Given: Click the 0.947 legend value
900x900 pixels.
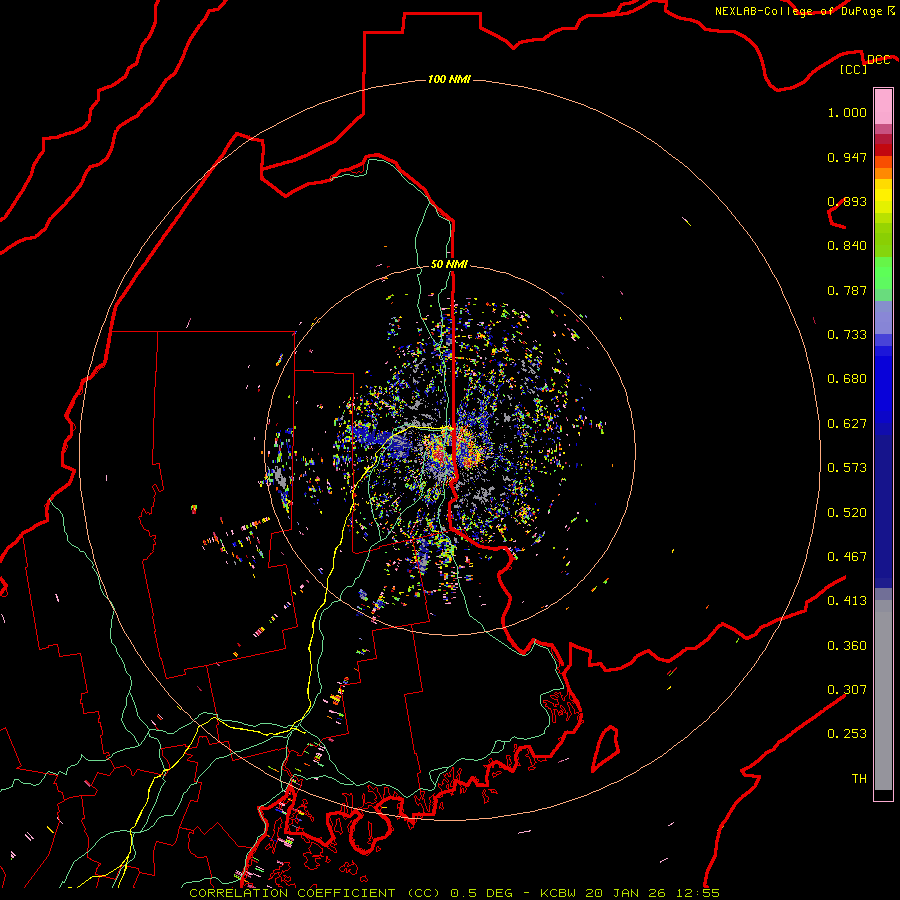Looking at the screenshot, I should point(847,157).
